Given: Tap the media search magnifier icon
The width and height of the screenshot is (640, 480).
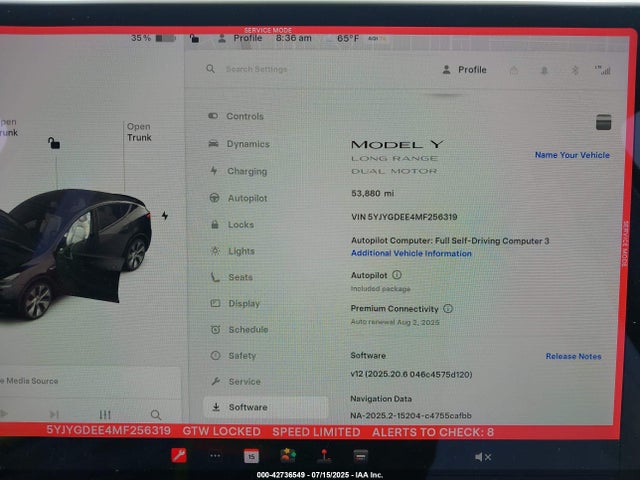Looking at the screenshot, I should pyautogui.click(x=156, y=415).
